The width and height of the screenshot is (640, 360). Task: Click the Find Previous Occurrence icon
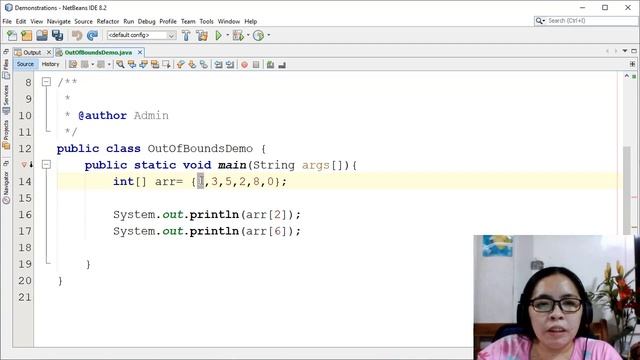click(x=131, y=64)
